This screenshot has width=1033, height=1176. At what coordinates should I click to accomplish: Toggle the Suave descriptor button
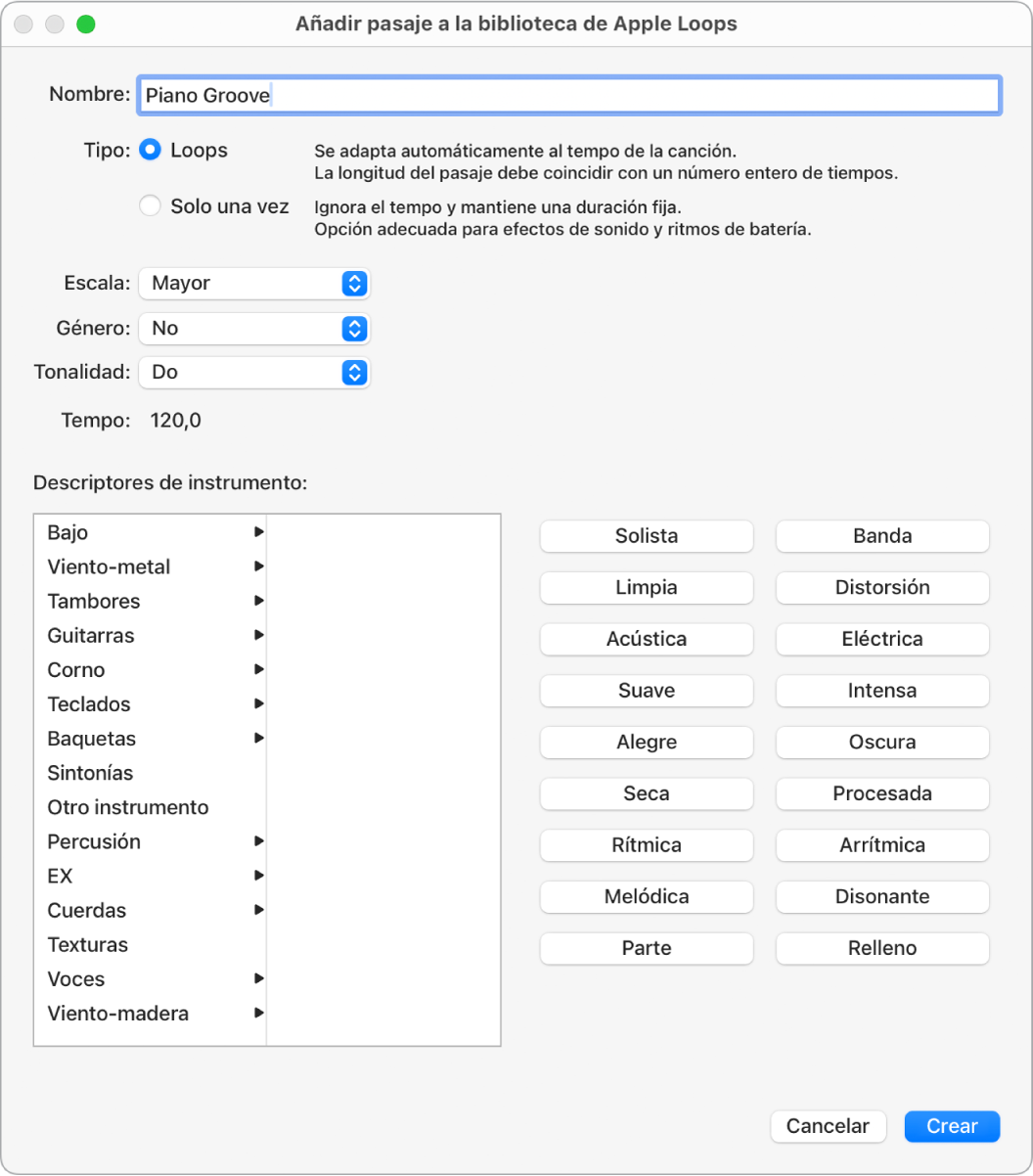(647, 691)
